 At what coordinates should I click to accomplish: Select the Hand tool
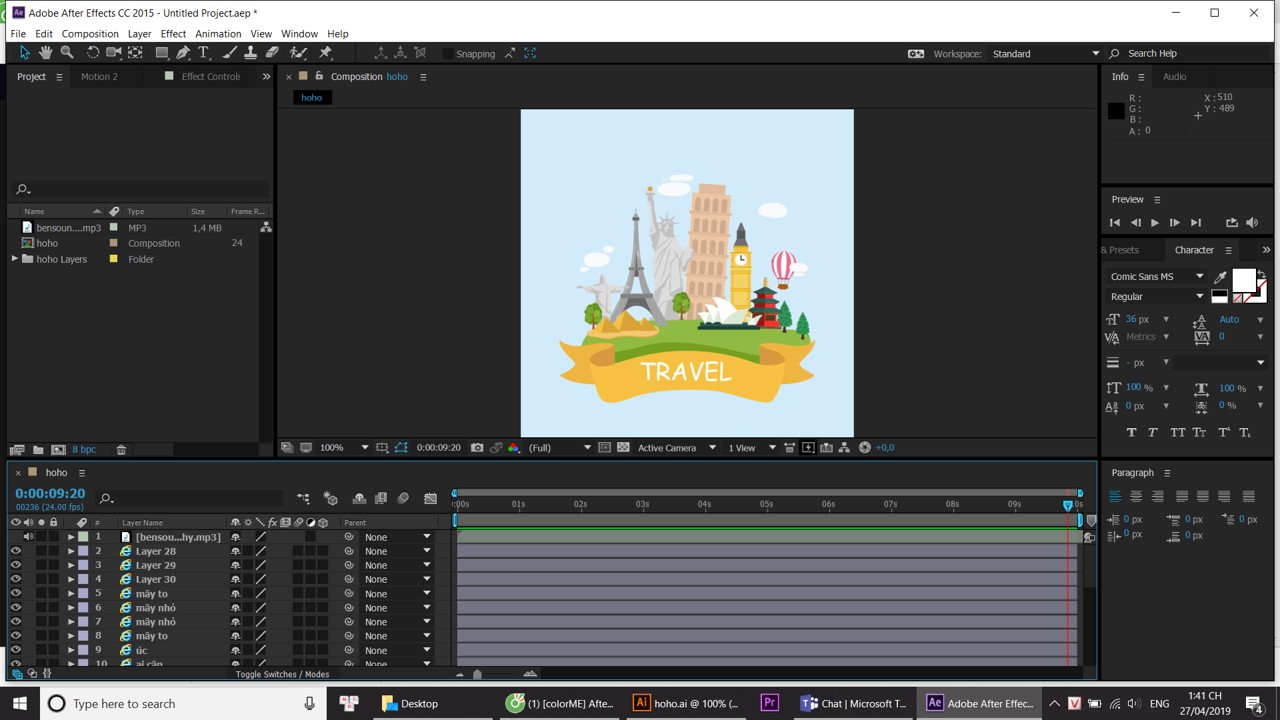45,53
